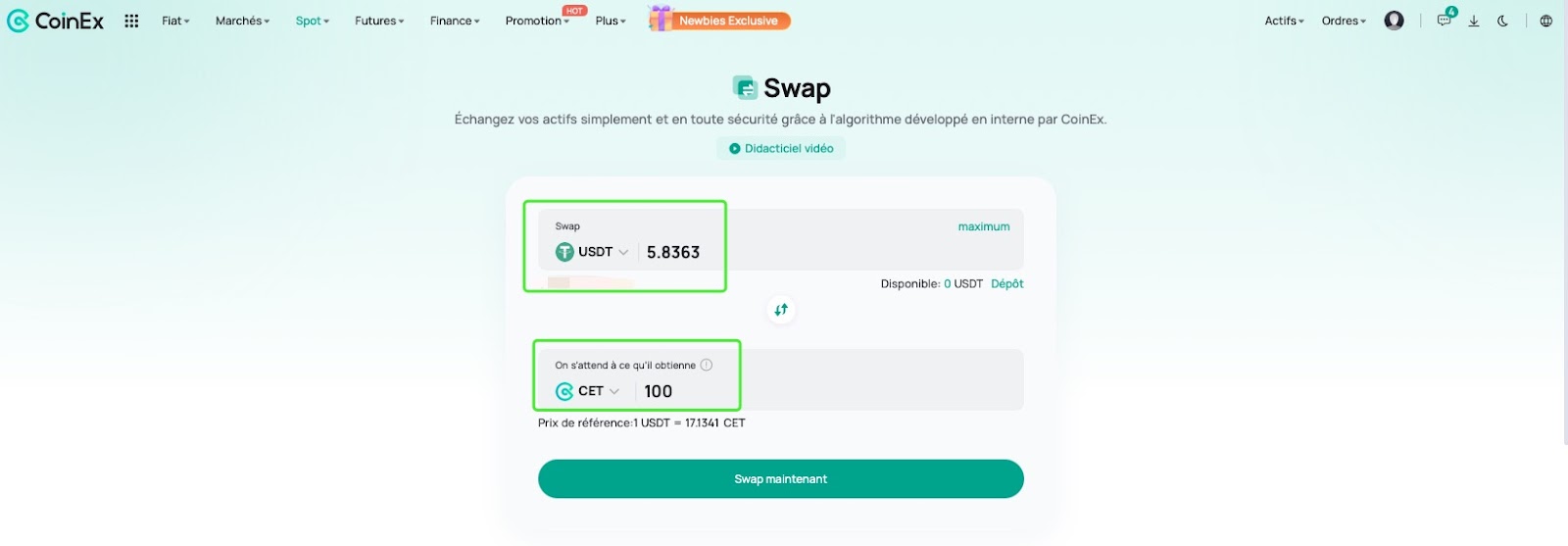Click the CoinEx logo
Screen dimensions: 1568x546
55,21
